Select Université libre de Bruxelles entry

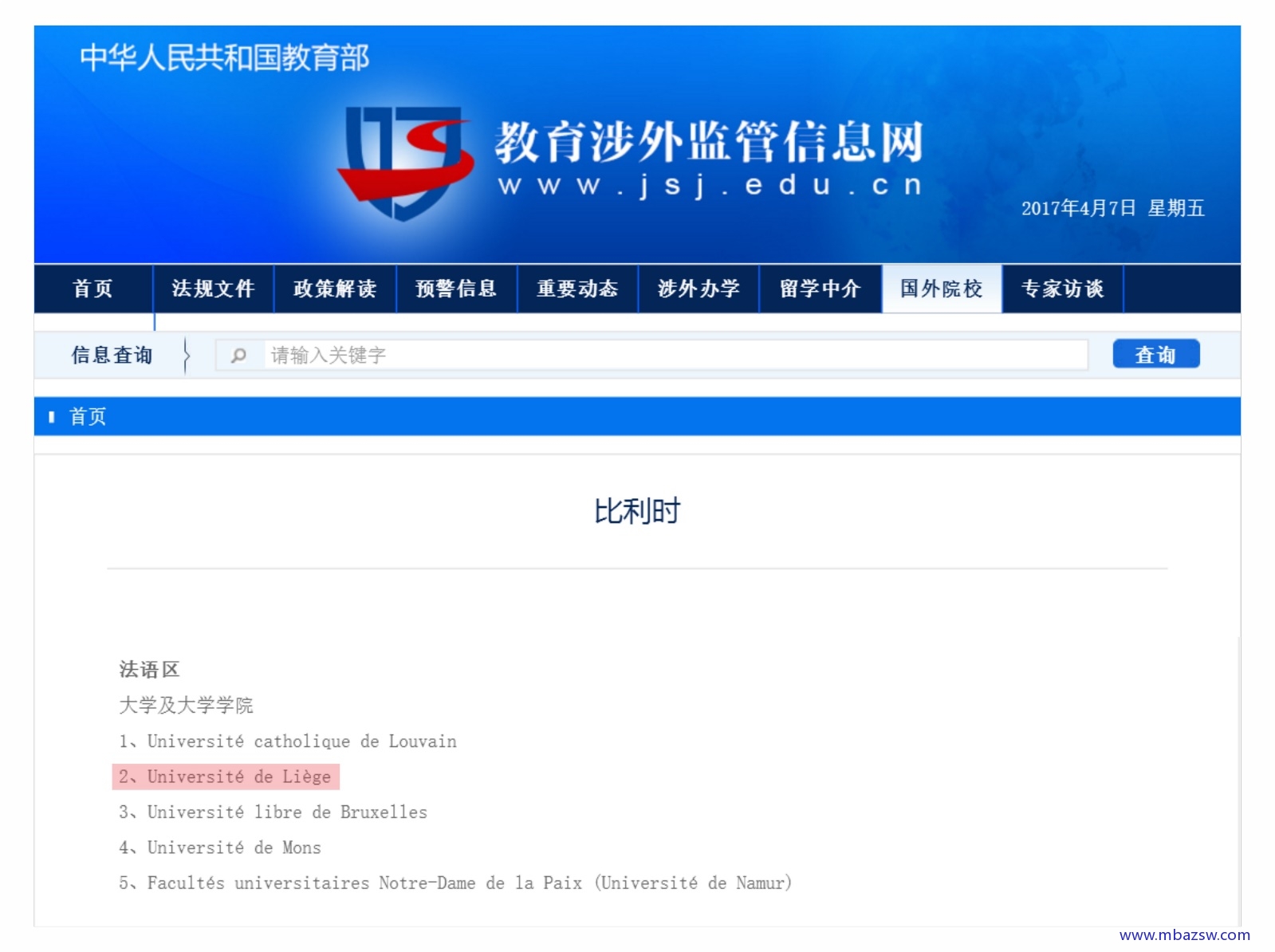[286, 812]
